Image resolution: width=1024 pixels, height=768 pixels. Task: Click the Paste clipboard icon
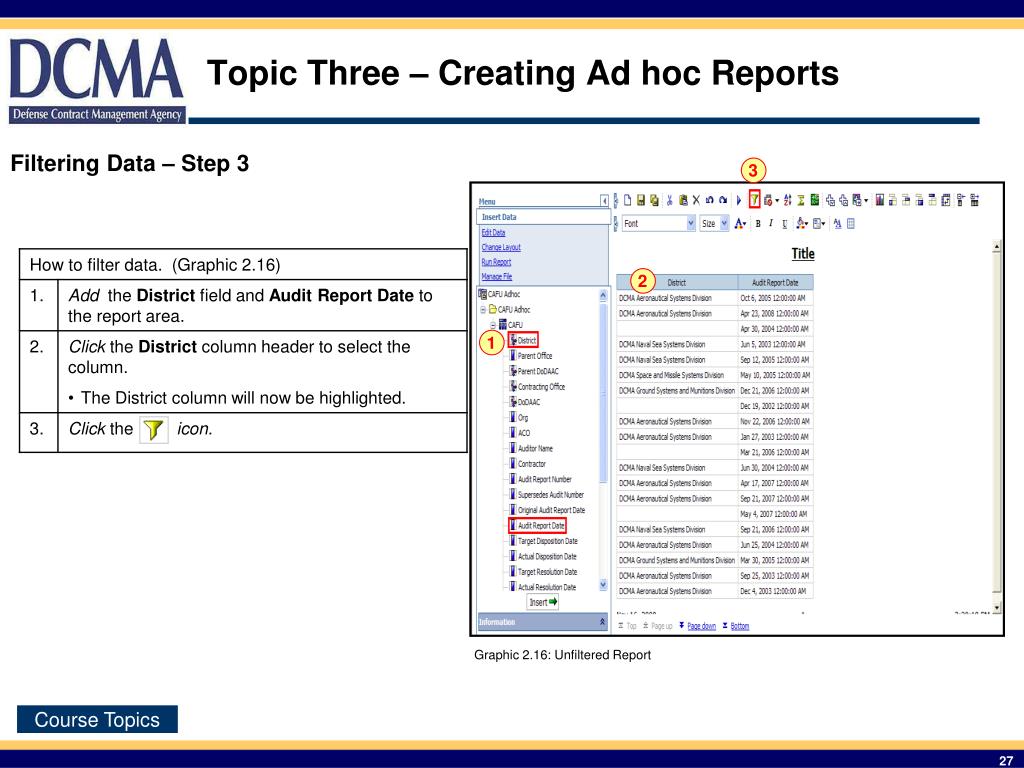tap(684, 200)
